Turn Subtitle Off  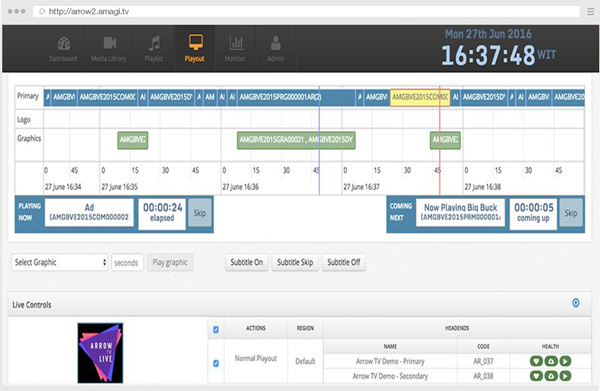coord(344,262)
